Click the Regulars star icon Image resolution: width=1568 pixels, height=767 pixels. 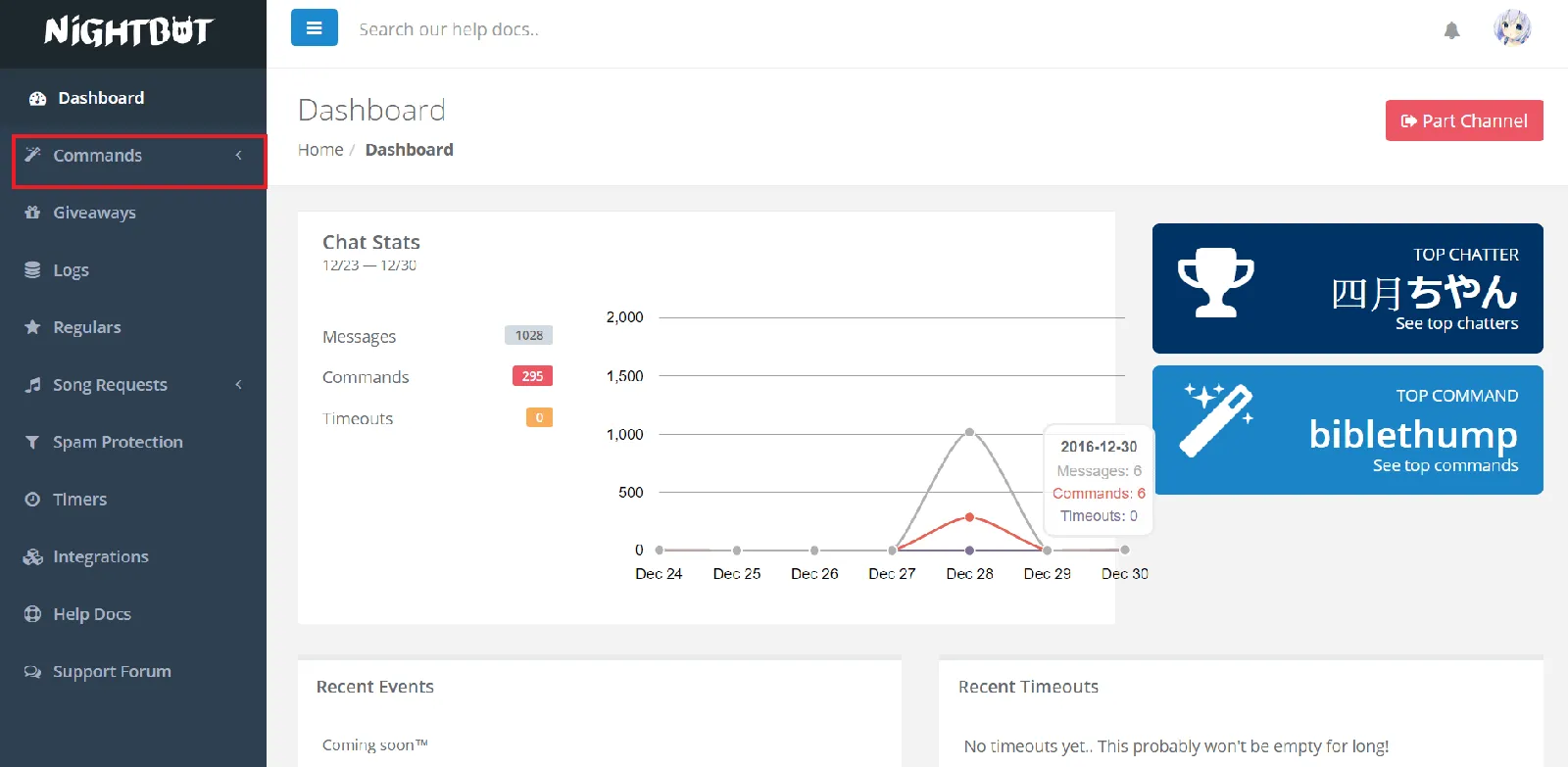(32, 327)
